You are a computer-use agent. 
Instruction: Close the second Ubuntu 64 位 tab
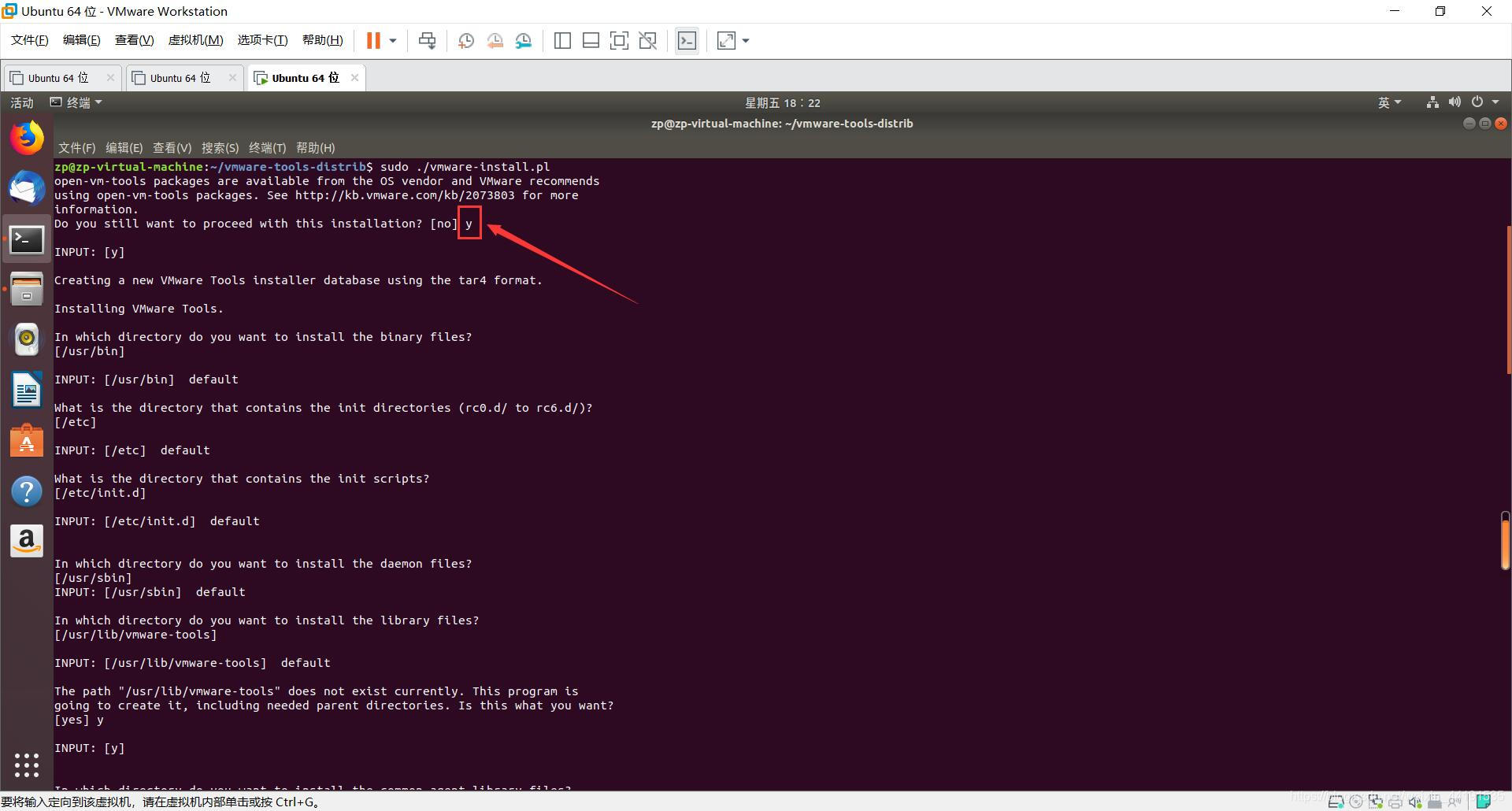[232, 77]
